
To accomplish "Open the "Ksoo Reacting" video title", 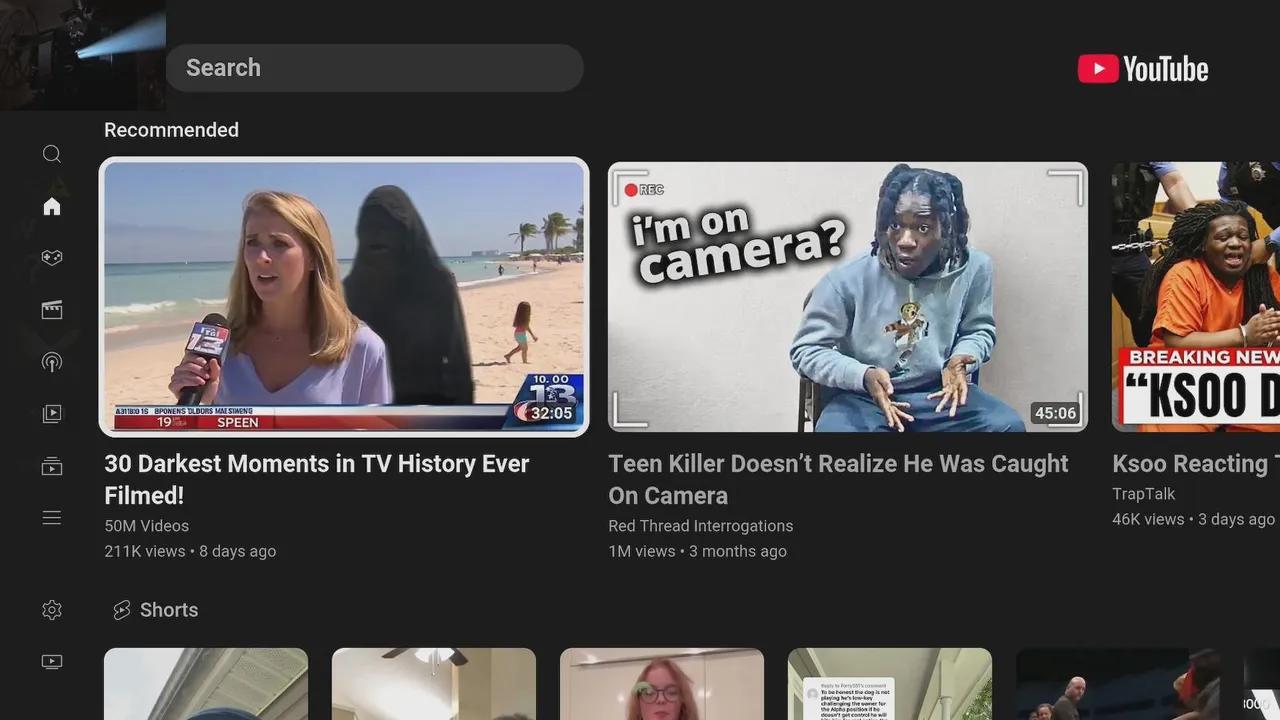I will [1196, 464].
